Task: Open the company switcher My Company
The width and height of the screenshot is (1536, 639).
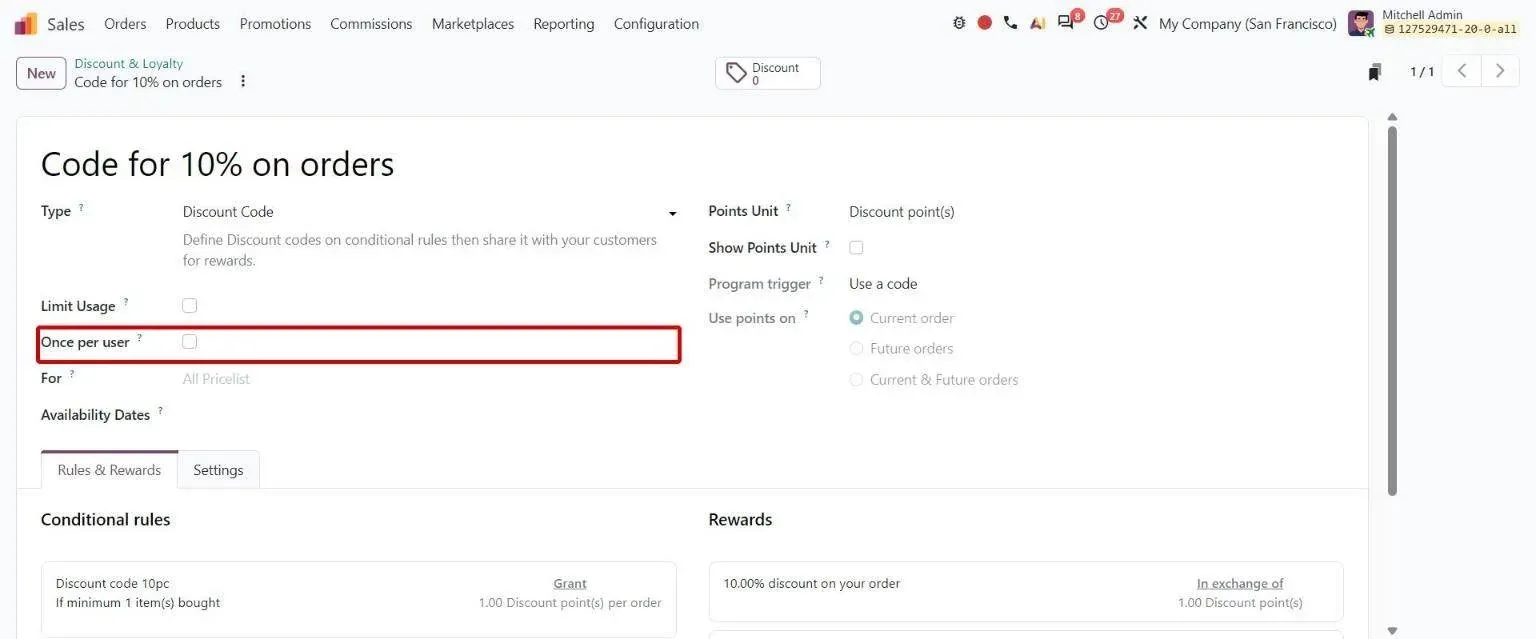Action: [x=1247, y=23]
